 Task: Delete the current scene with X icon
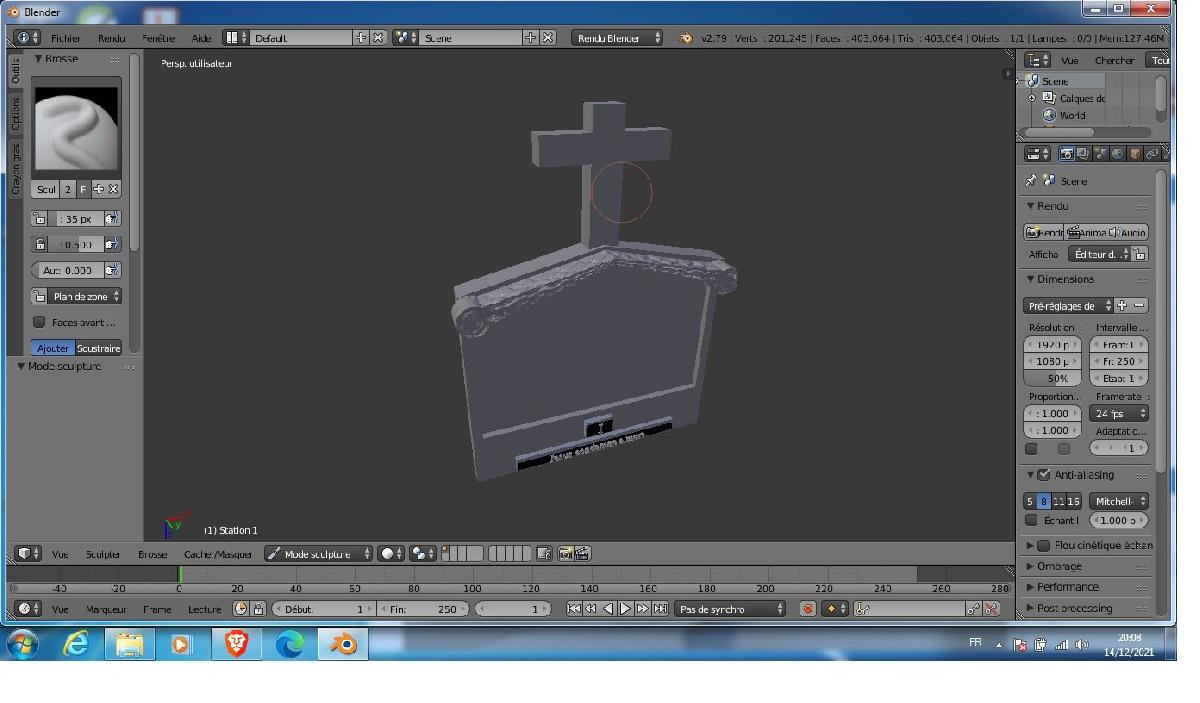[548, 38]
